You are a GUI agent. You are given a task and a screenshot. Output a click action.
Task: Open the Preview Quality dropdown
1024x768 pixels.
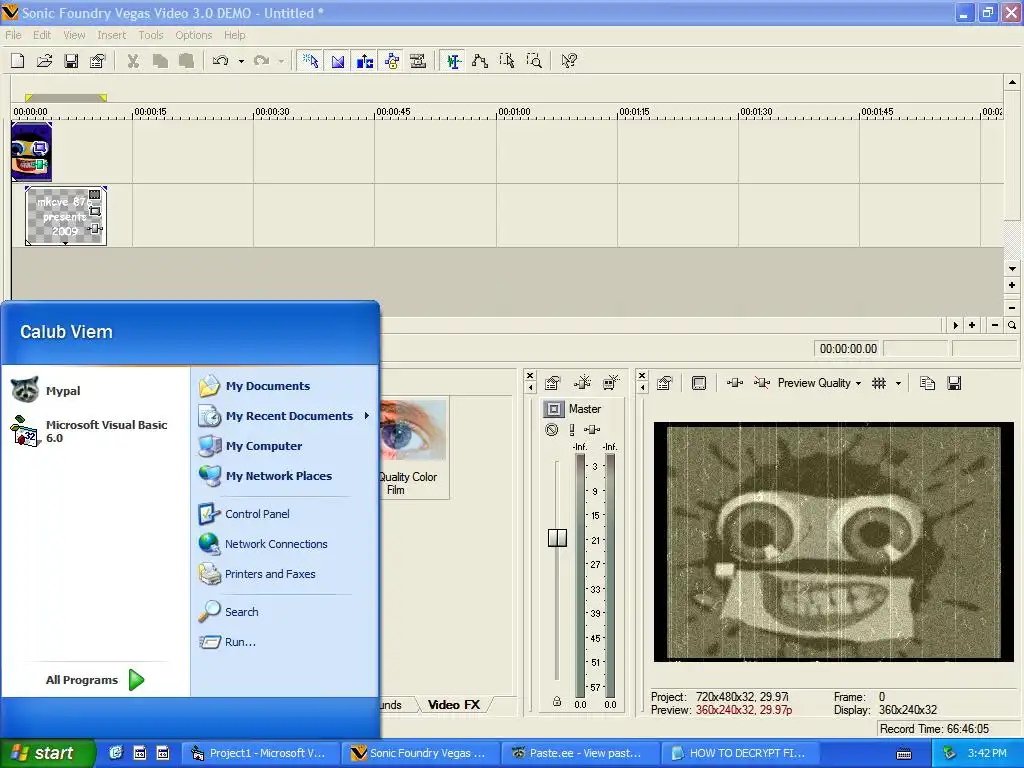pos(819,383)
